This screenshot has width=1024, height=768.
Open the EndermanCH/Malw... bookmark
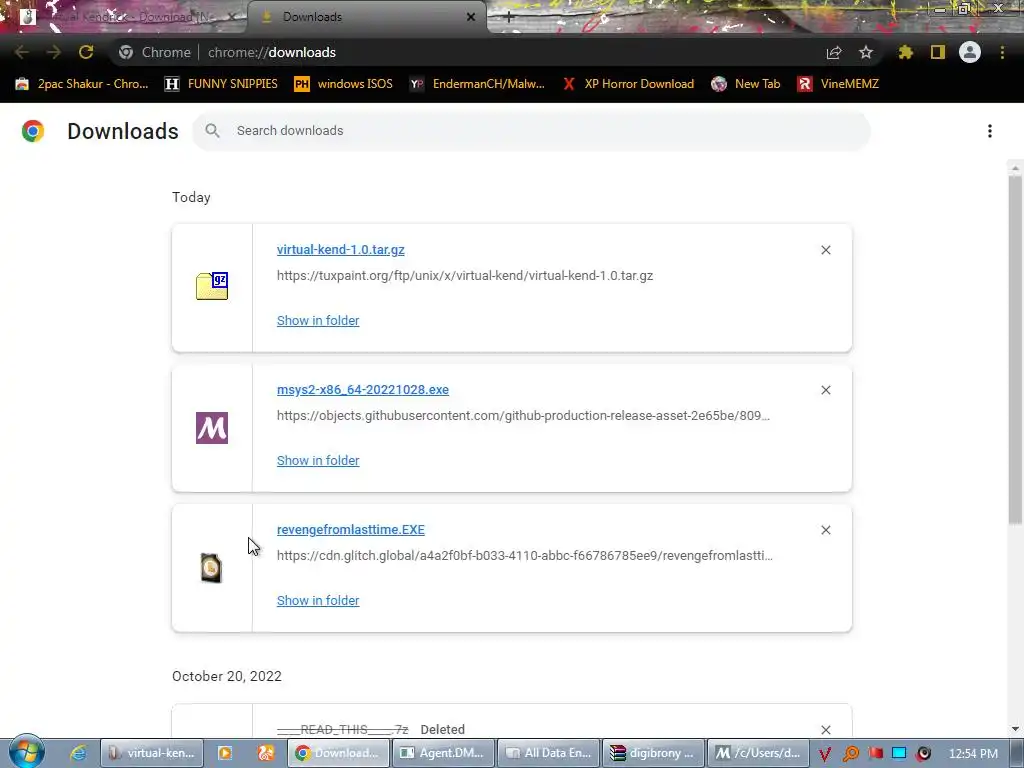click(477, 84)
